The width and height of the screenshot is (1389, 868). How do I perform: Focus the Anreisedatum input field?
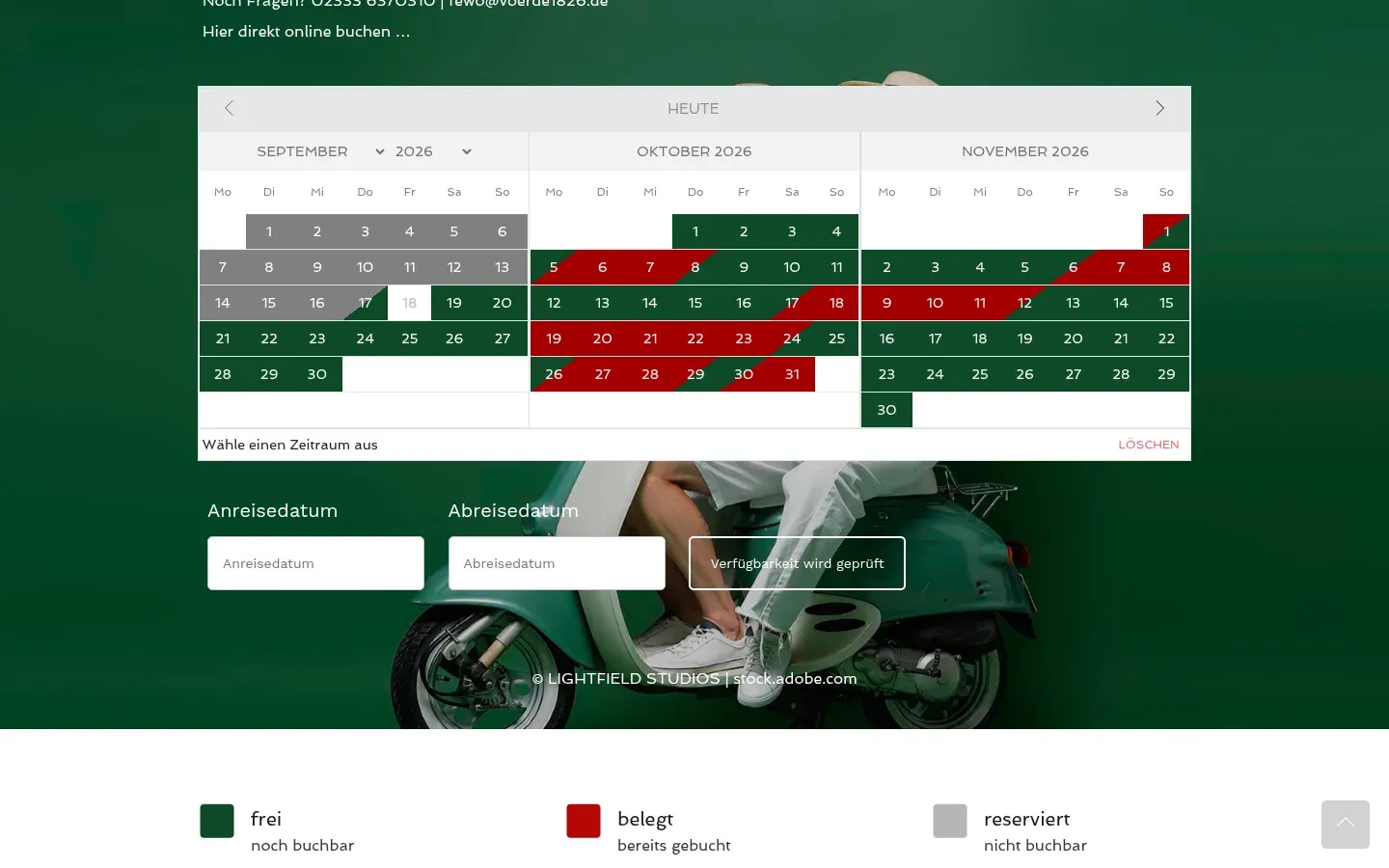(315, 563)
